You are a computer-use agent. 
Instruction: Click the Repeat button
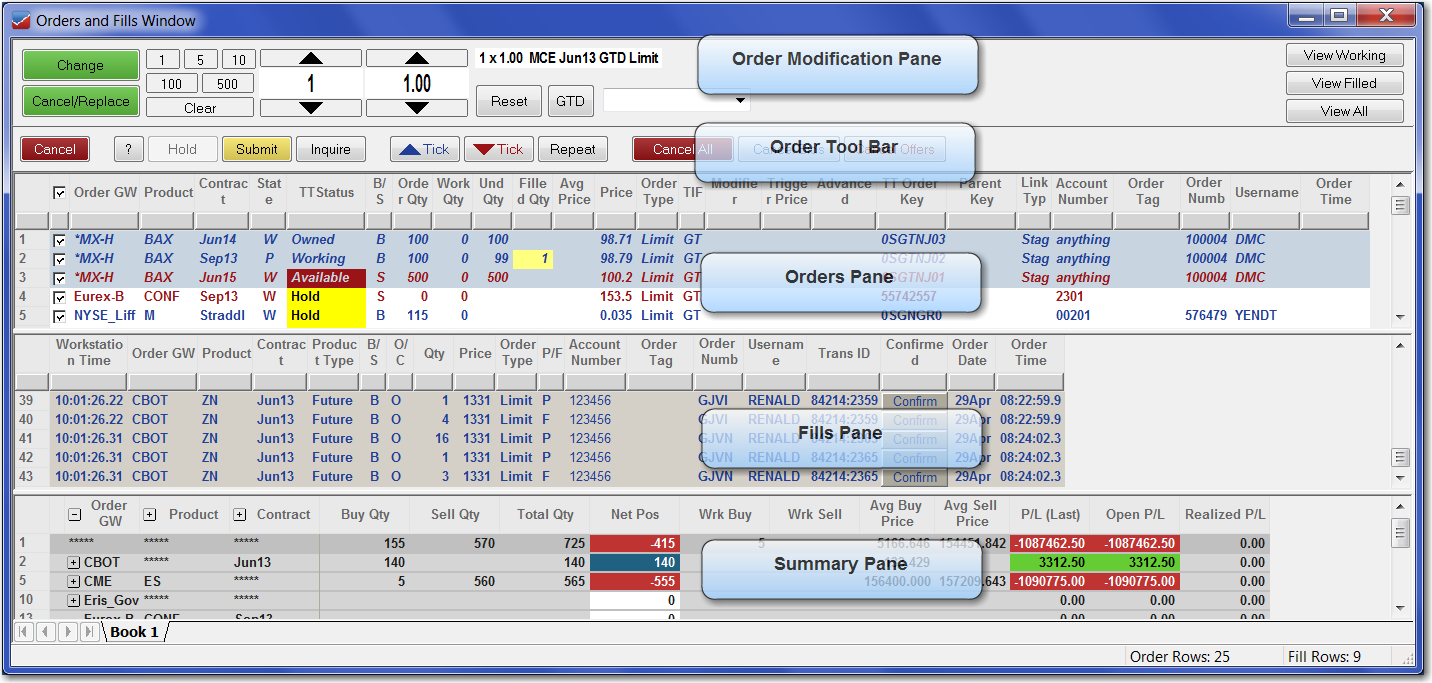click(573, 149)
